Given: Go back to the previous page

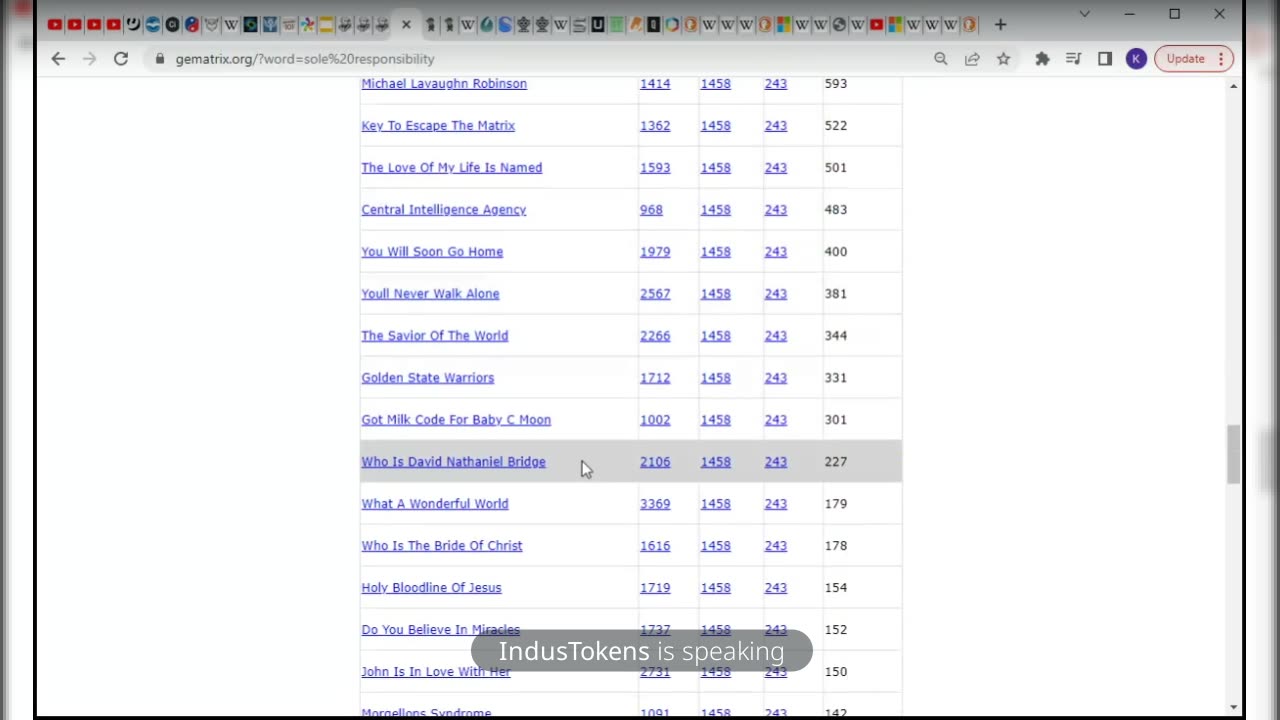Looking at the screenshot, I should click(x=58, y=59).
